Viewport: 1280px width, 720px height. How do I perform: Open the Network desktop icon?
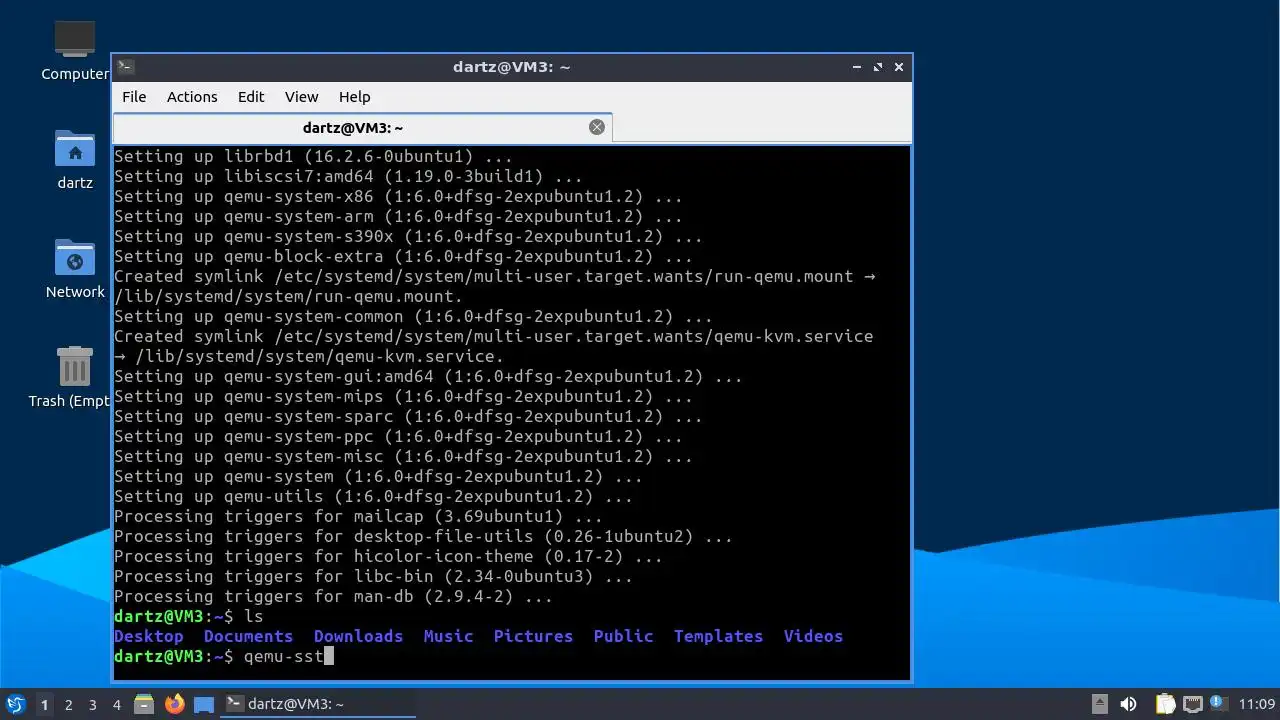tap(75, 269)
